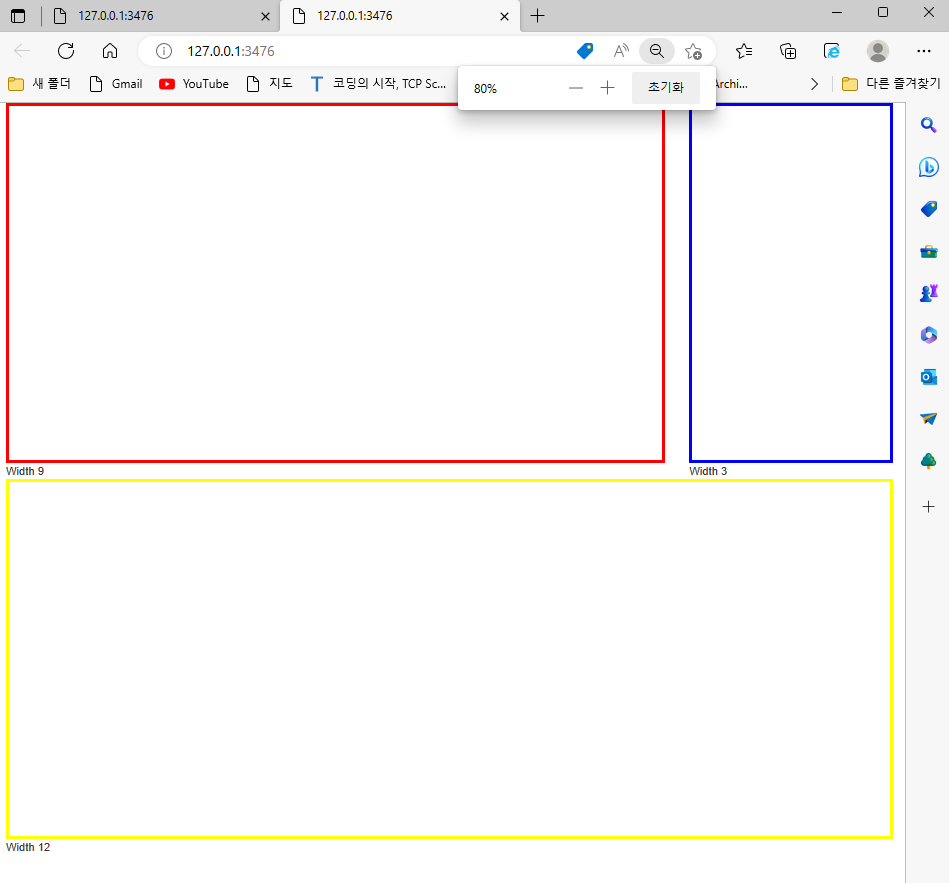Click inside the yellow-bordered box
Screen dimensions: 949x883
pyautogui.click(x=449, y=659)
